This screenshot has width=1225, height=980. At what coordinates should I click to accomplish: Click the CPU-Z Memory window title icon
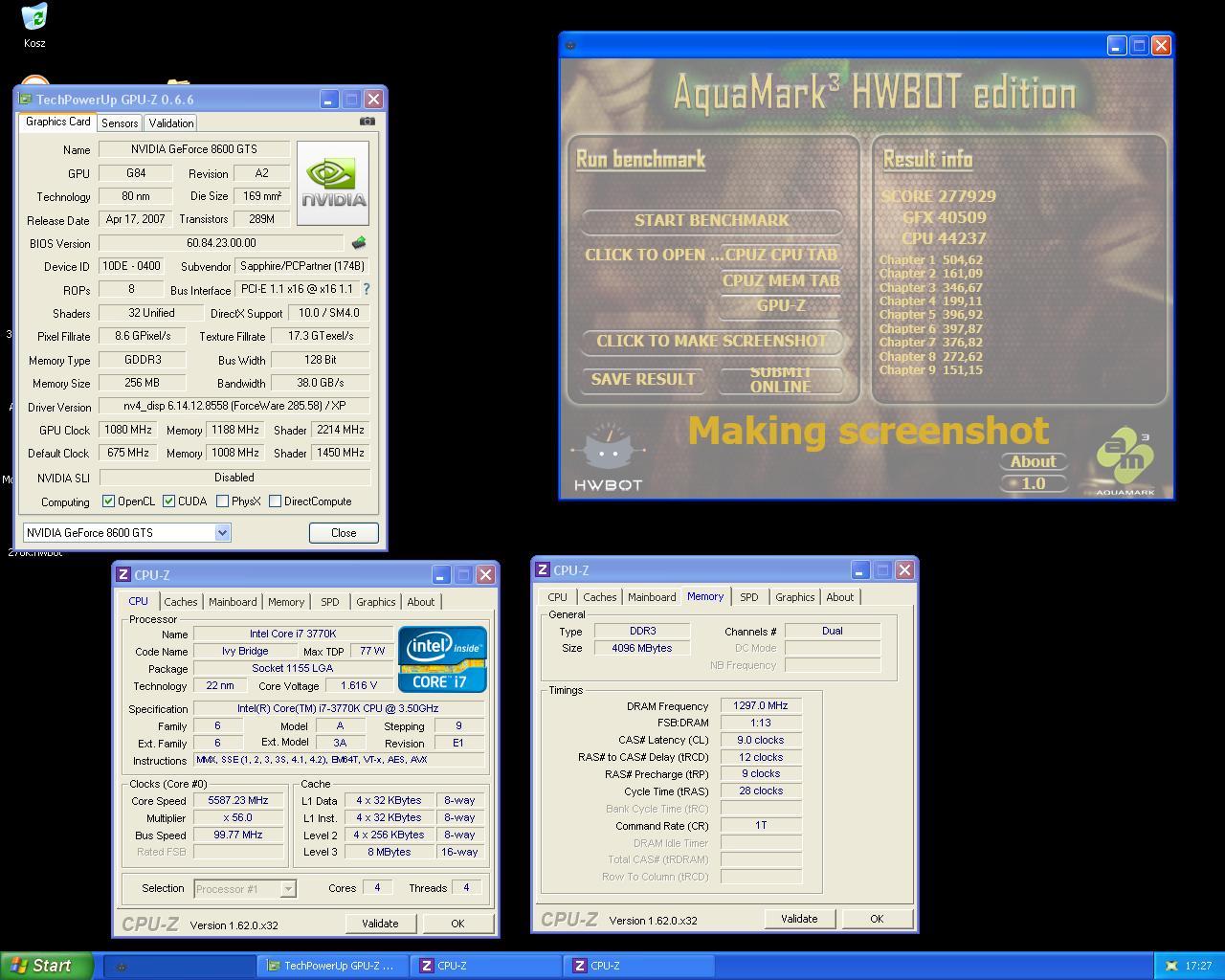coord(542,569)
